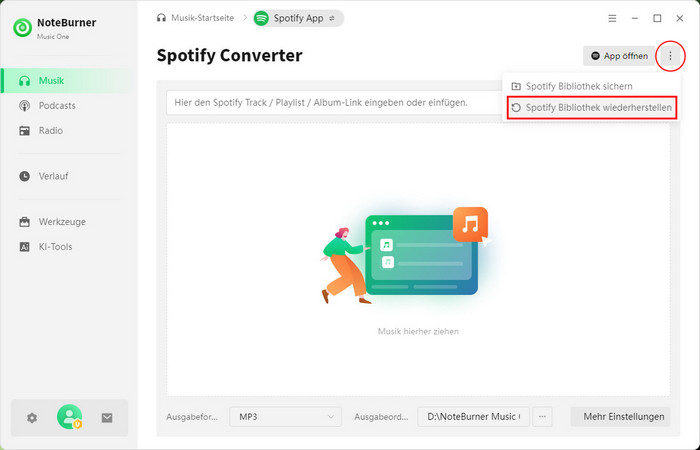Viewport: 700px width, 450px height.
Task: Click the headphones icon beside Musik-Startseite
Action: [161, 18]
